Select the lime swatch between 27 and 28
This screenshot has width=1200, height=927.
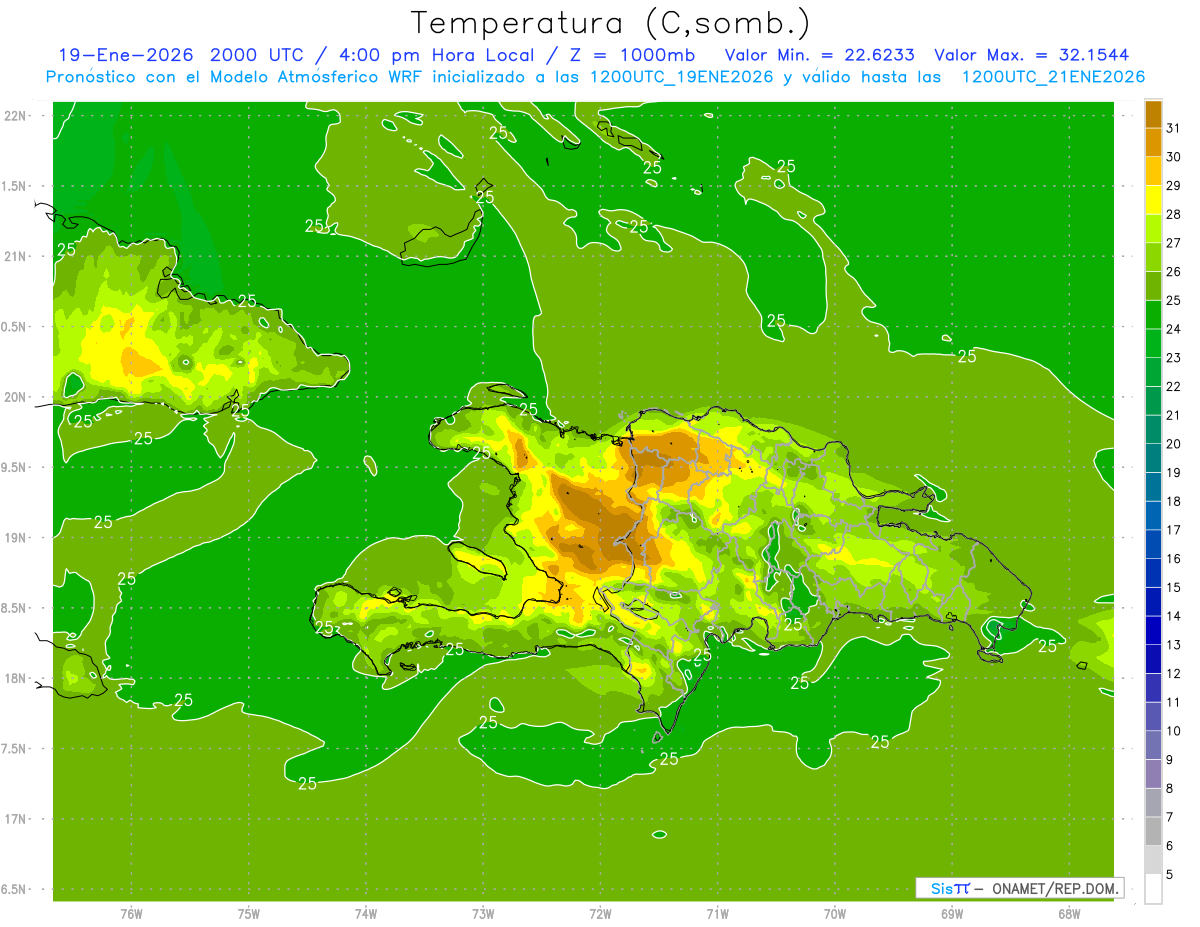[x=1153, y=228]
